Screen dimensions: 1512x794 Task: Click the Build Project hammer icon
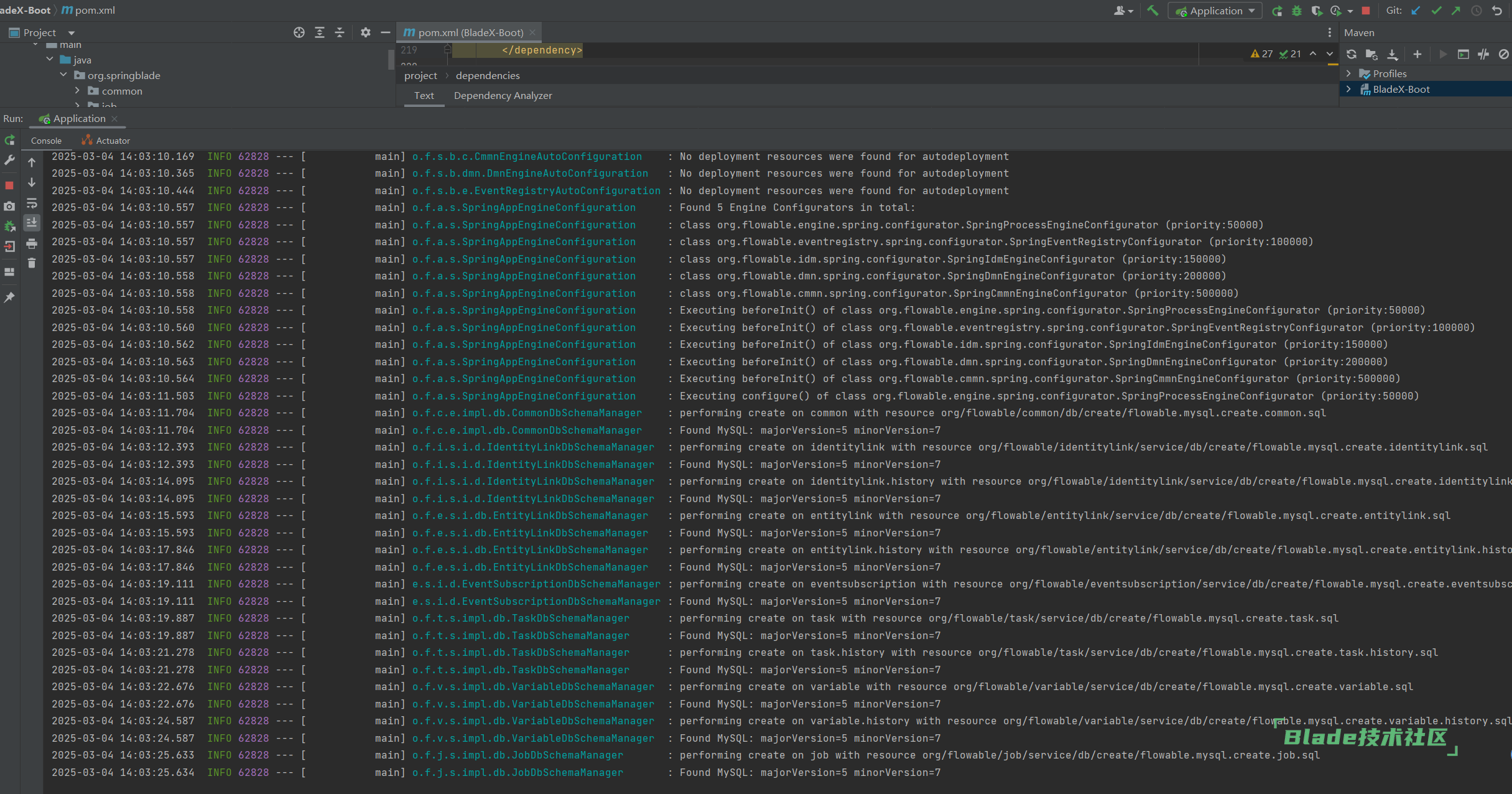point(1153,11)
